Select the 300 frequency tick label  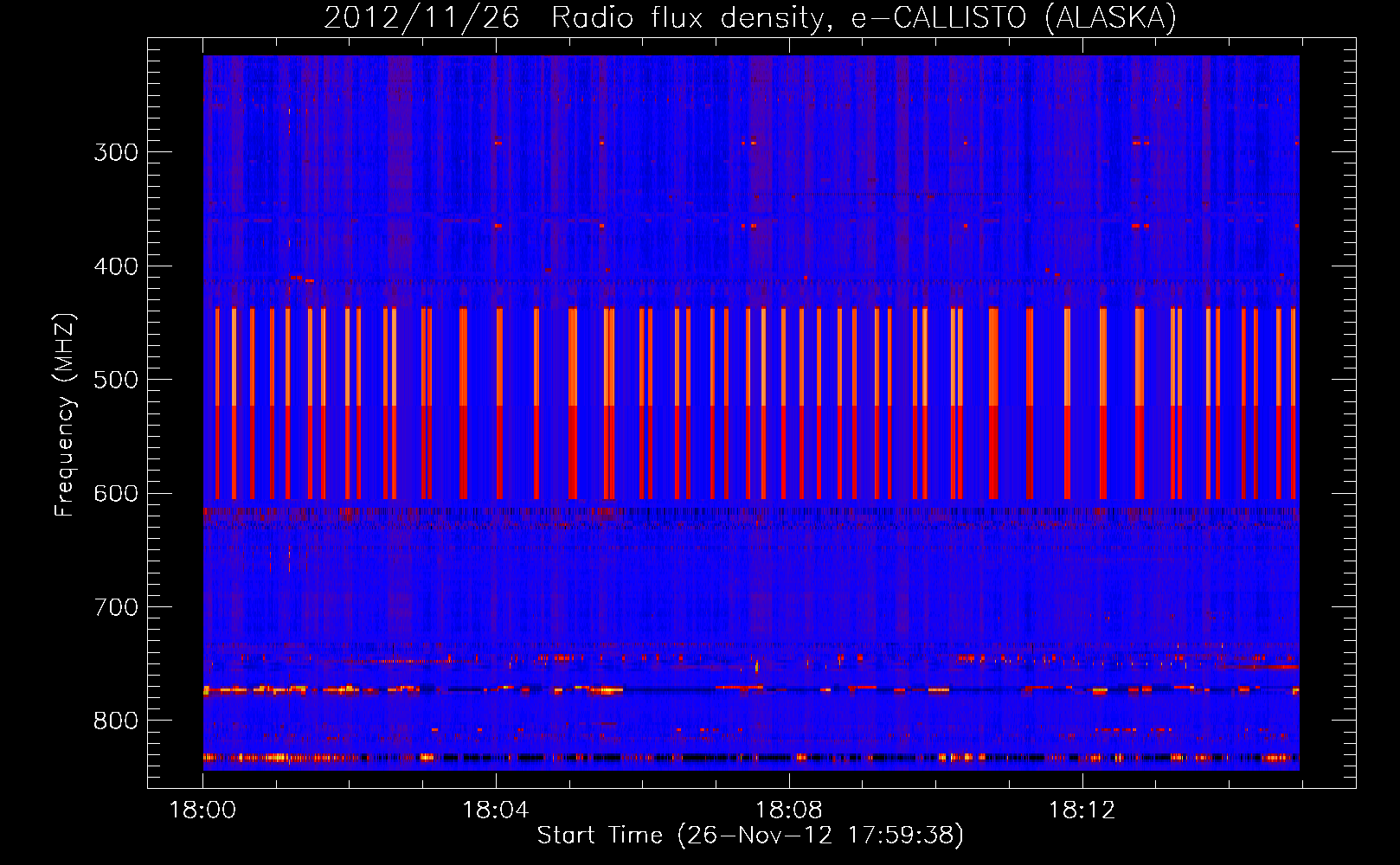pyautogui.click(x=116, y=152)
